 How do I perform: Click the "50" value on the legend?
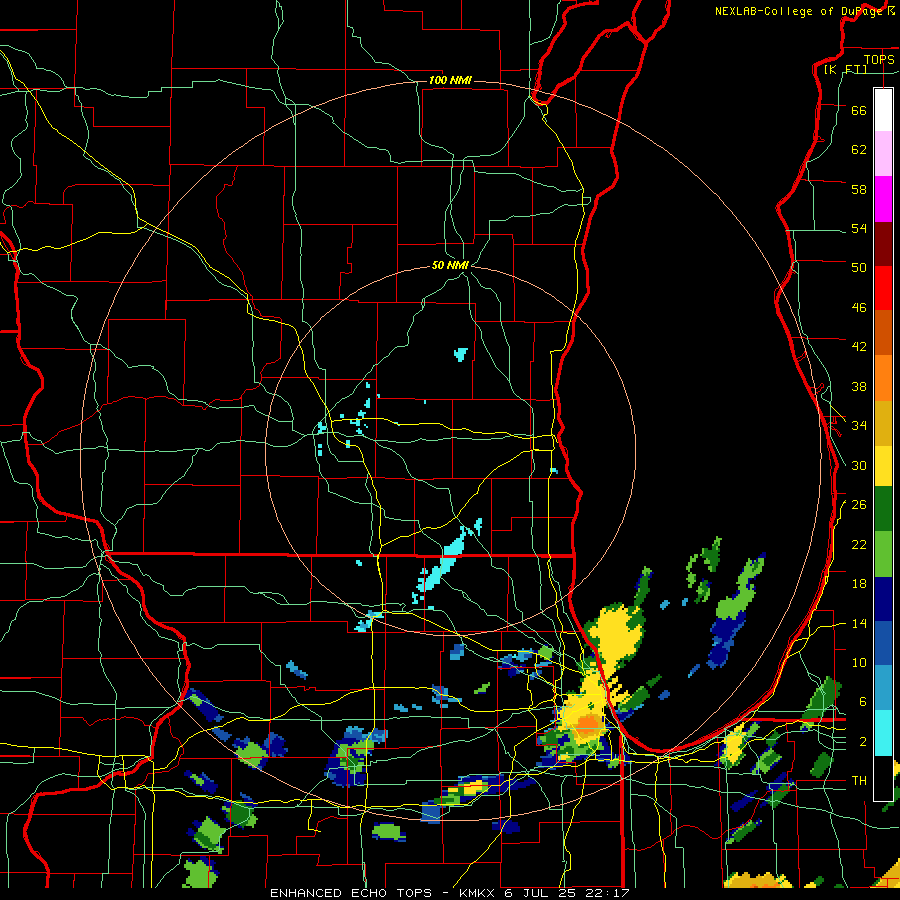(859, 267)
